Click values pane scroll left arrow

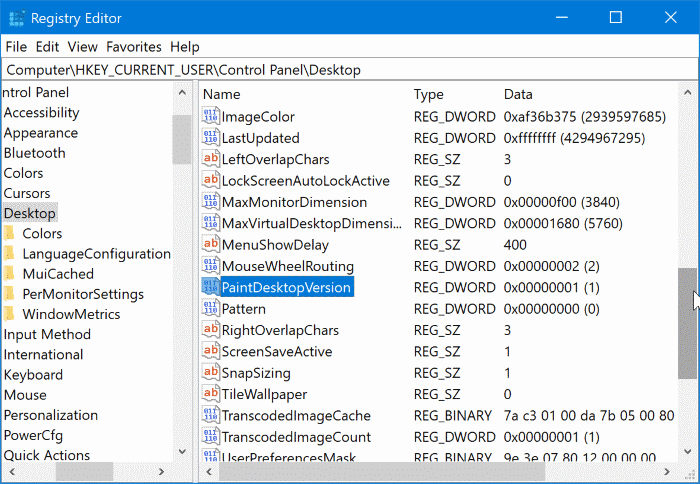click(208, 471)
